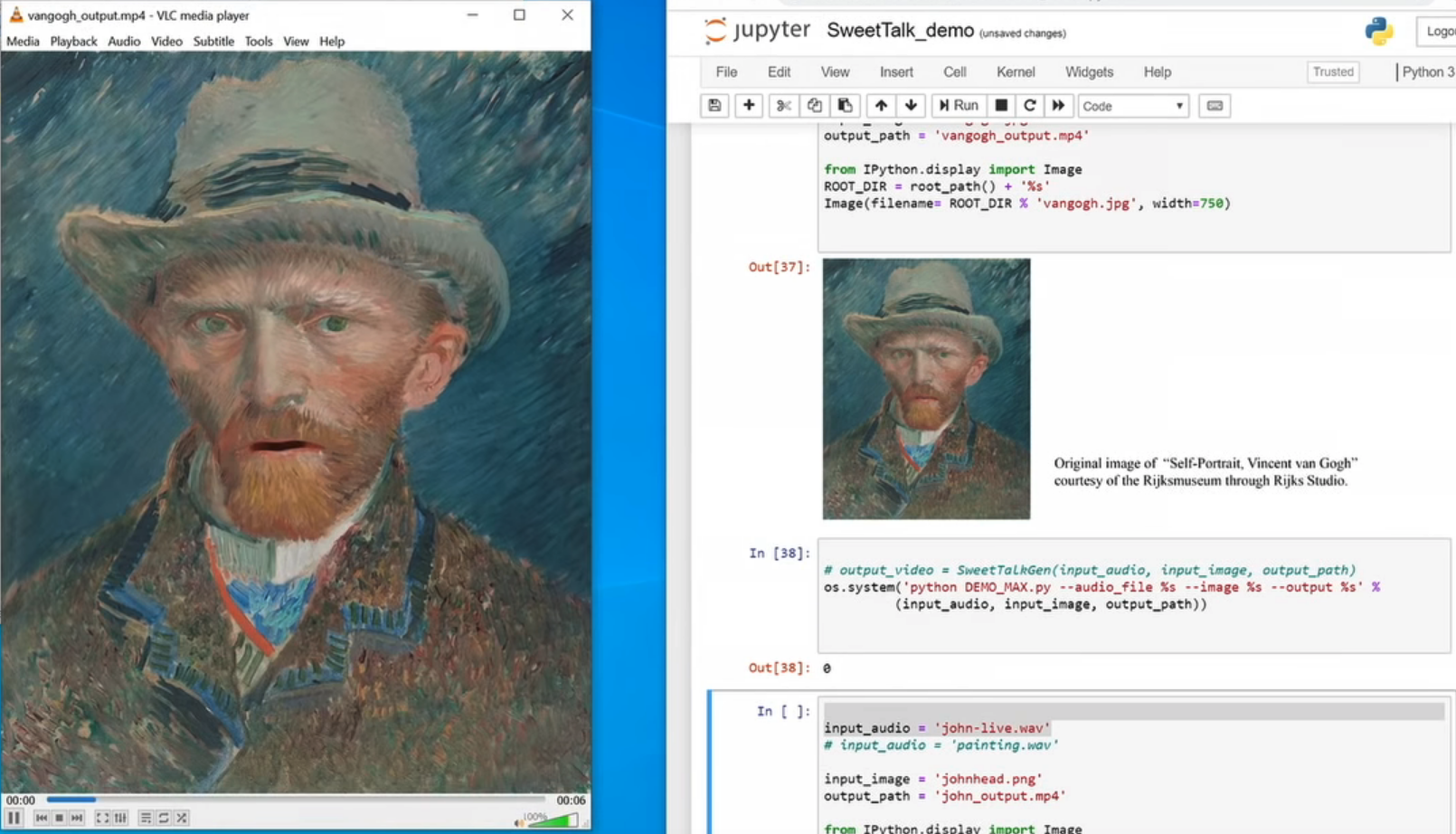Cut selected cells with scissors icon
This screenshot has width=1456, height=834.
(x=783, y=106)
